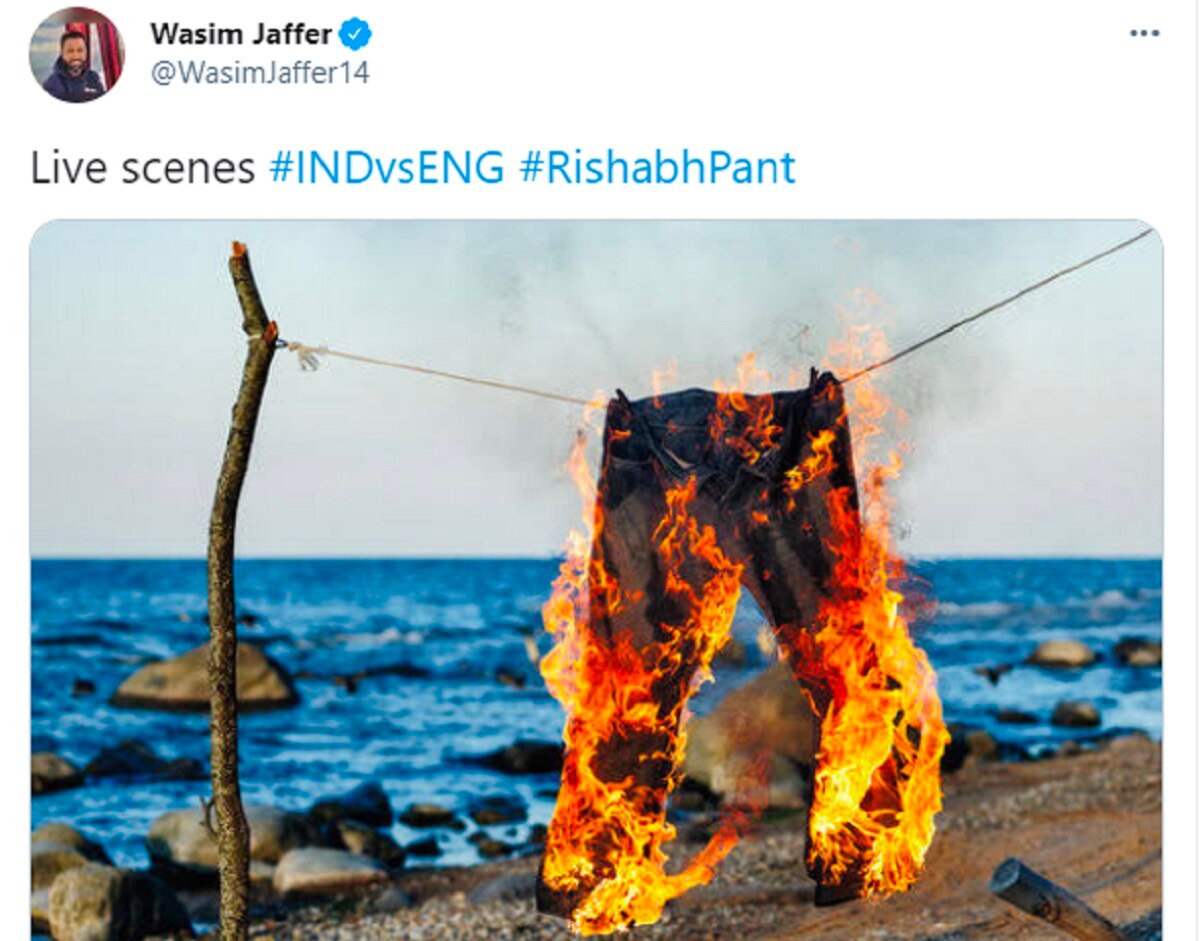Open the #INDvsENG hashtag
The height and width of the screenshot is (941, 1200).
click(386, 168)
